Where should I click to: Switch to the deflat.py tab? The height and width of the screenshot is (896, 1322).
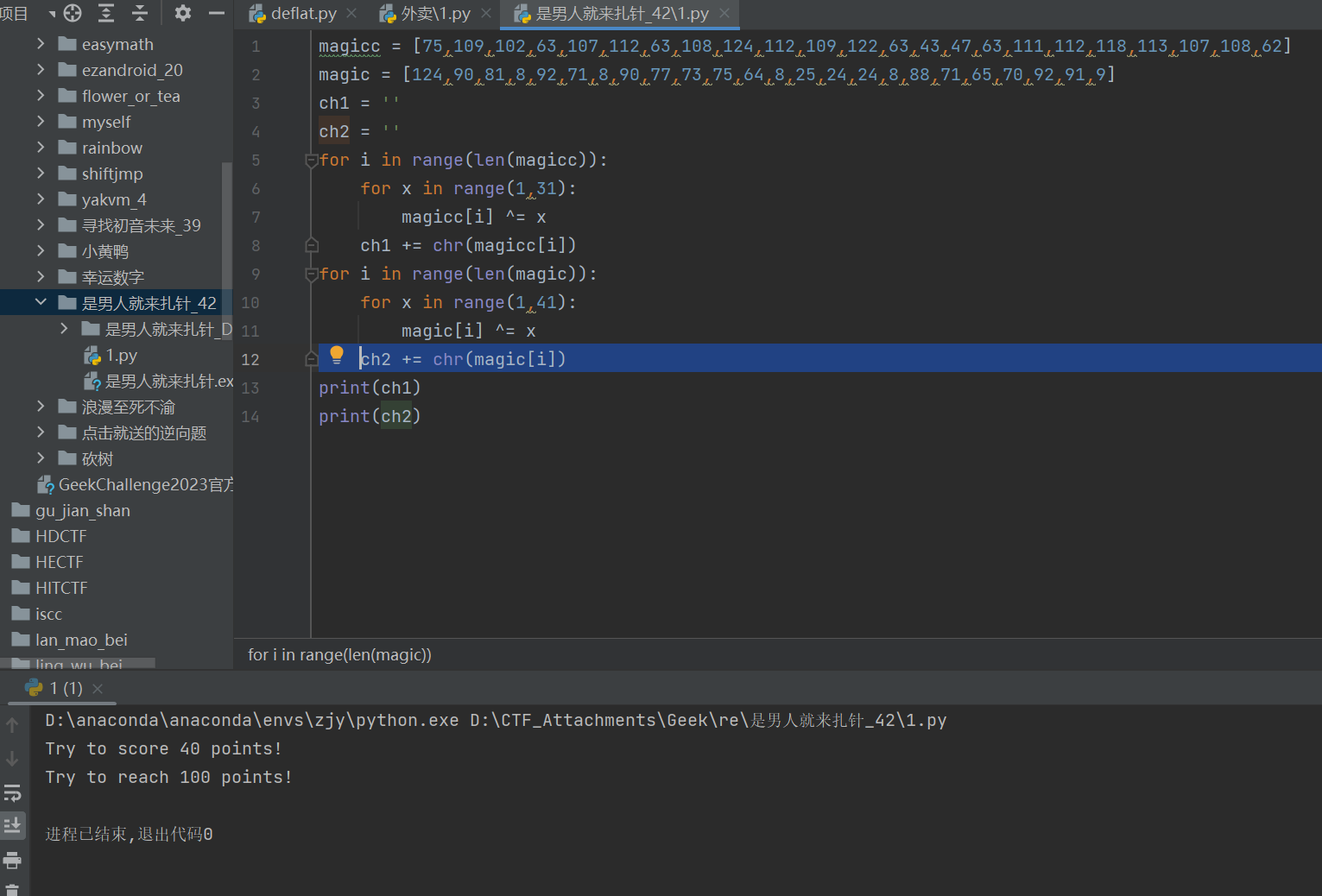pyautogui.click(x=303, y=14)
